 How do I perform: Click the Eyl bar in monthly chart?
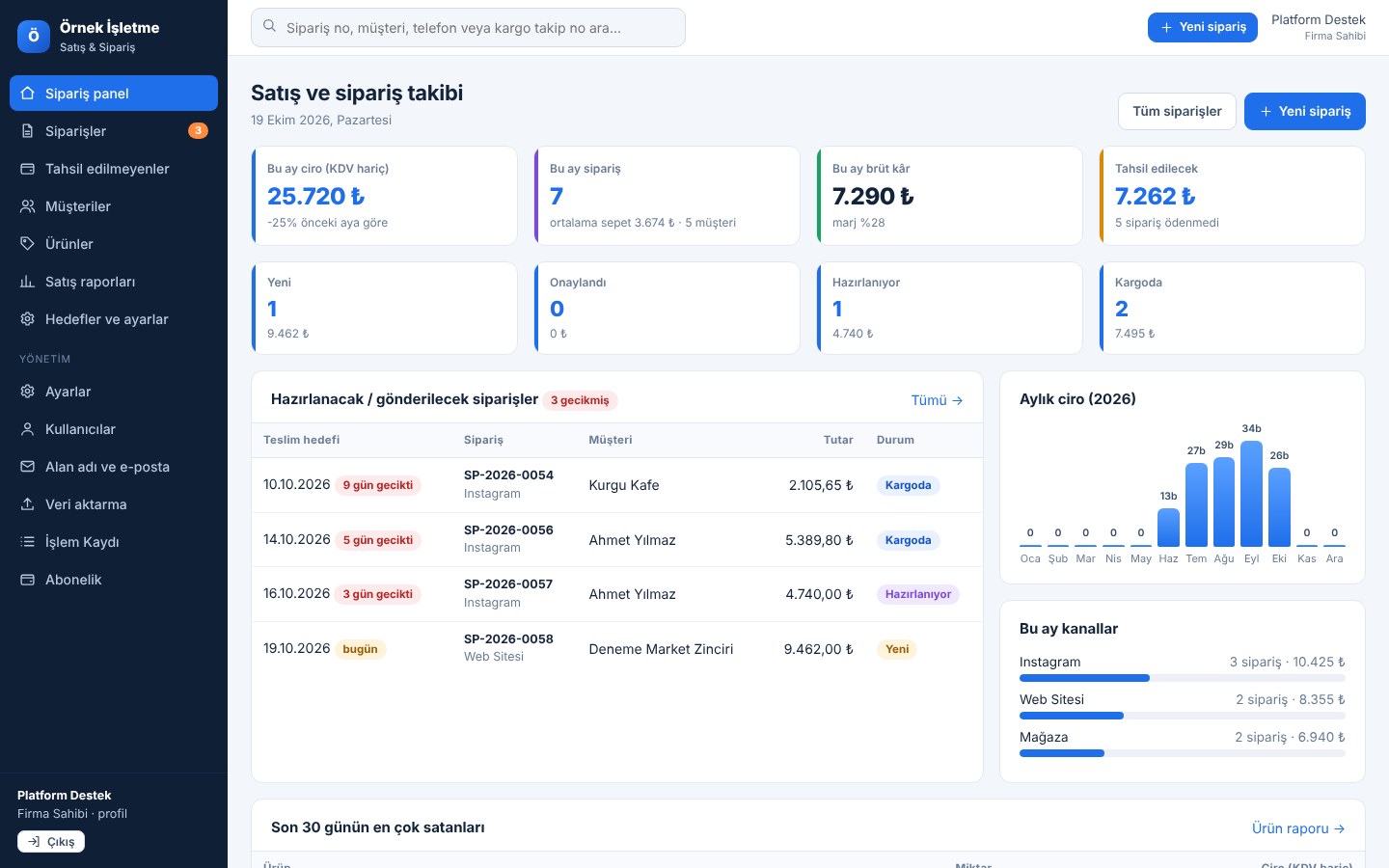(x=1251, y=494)
